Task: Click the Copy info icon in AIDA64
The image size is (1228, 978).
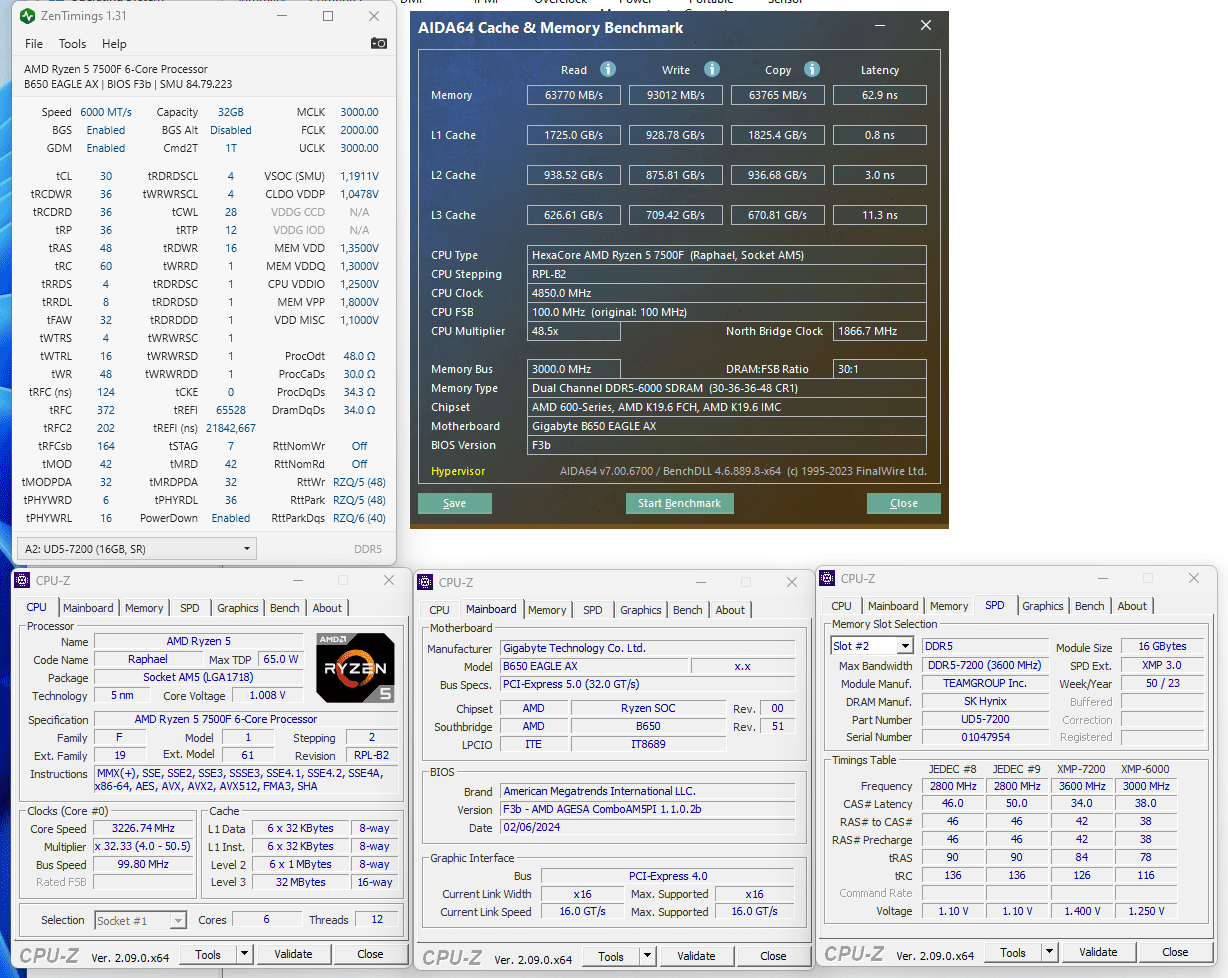Action: [x=812, y=69]
